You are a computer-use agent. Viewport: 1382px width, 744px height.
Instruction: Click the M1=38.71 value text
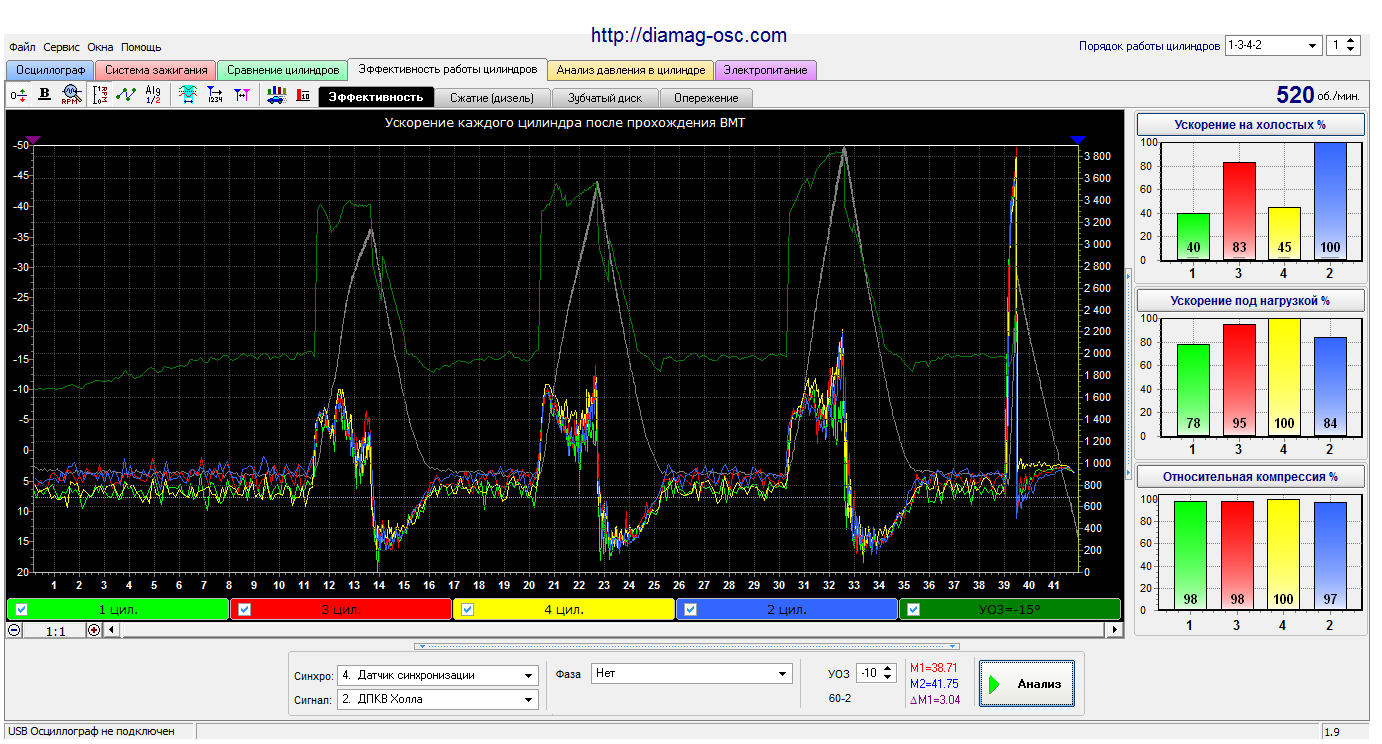tap(934, 667)
